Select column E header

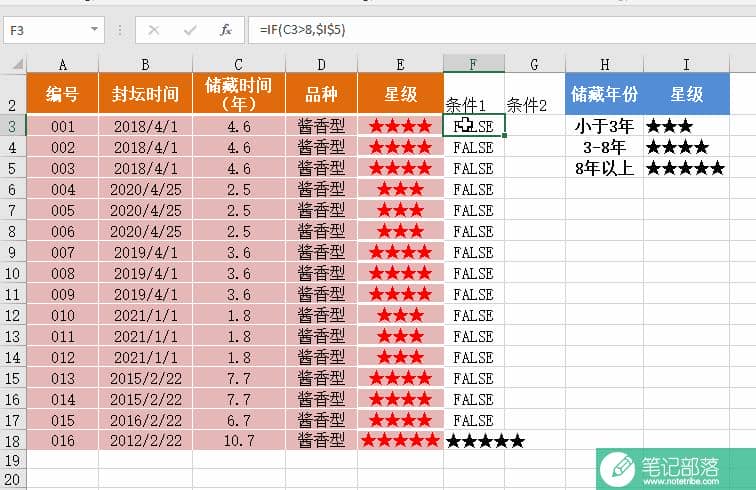(400, 64)
